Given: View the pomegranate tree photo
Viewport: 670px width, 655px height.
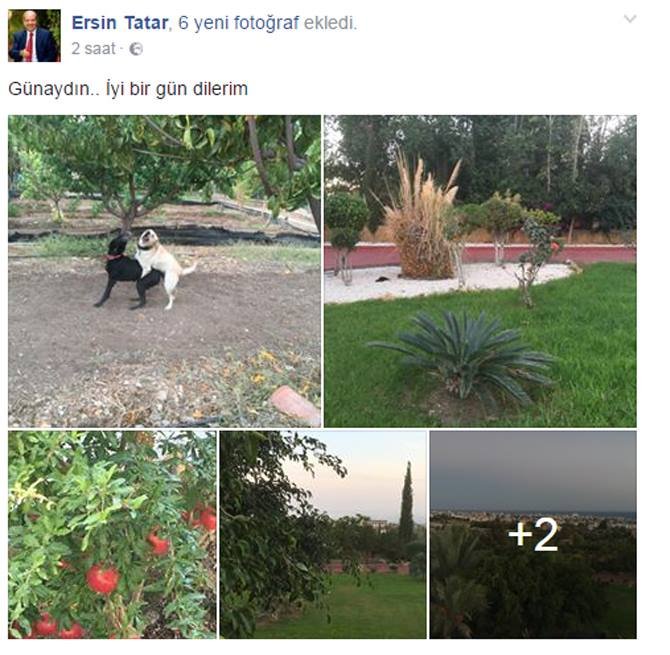Looking at the screenshot, I should point(112,535).
